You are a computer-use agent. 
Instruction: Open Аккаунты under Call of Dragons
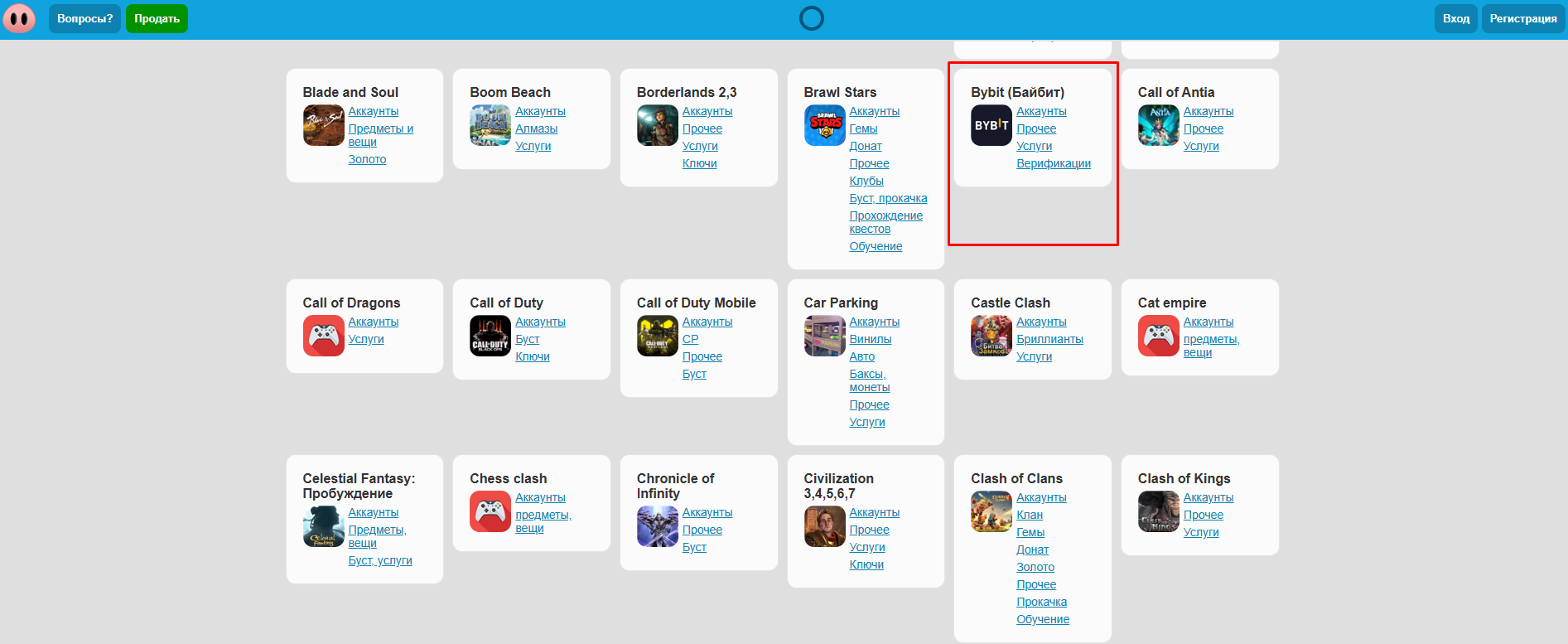coord(374,322)
